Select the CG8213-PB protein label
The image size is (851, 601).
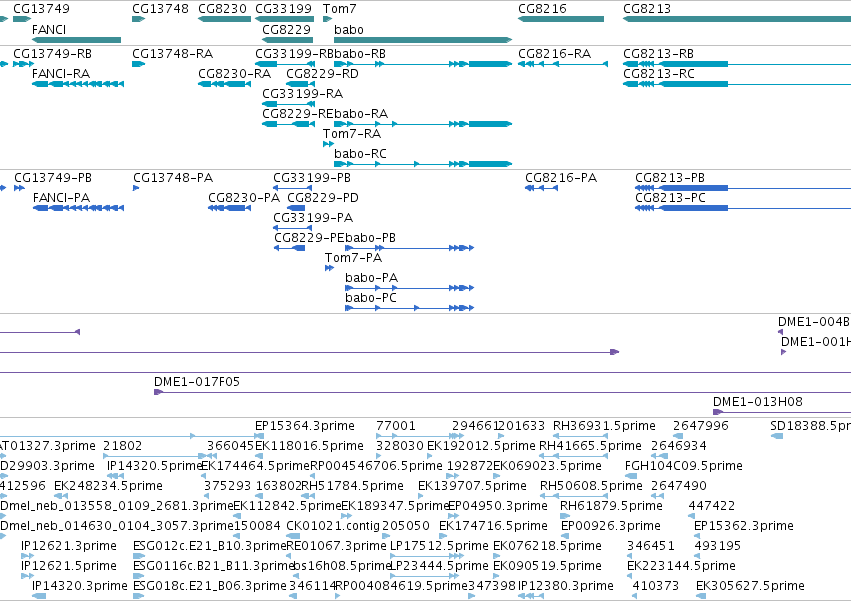pos(670,178)
